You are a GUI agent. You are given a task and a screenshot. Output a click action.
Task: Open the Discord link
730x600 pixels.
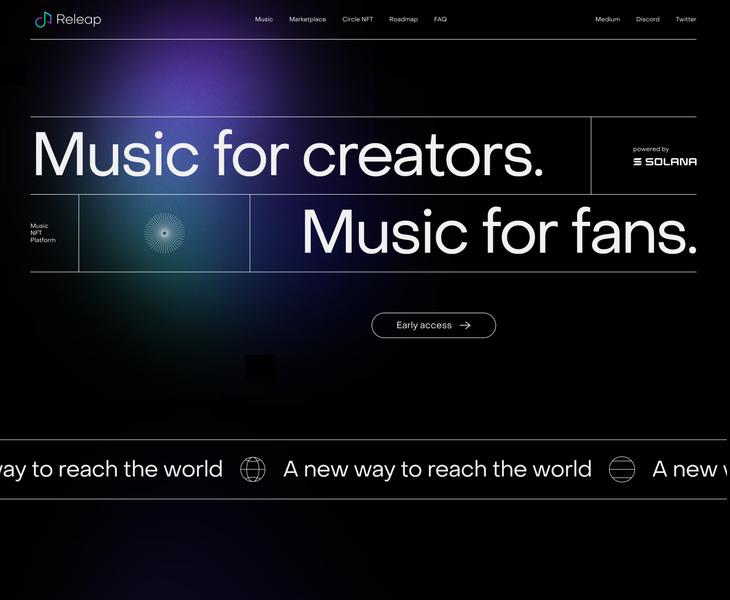(648, 19)
